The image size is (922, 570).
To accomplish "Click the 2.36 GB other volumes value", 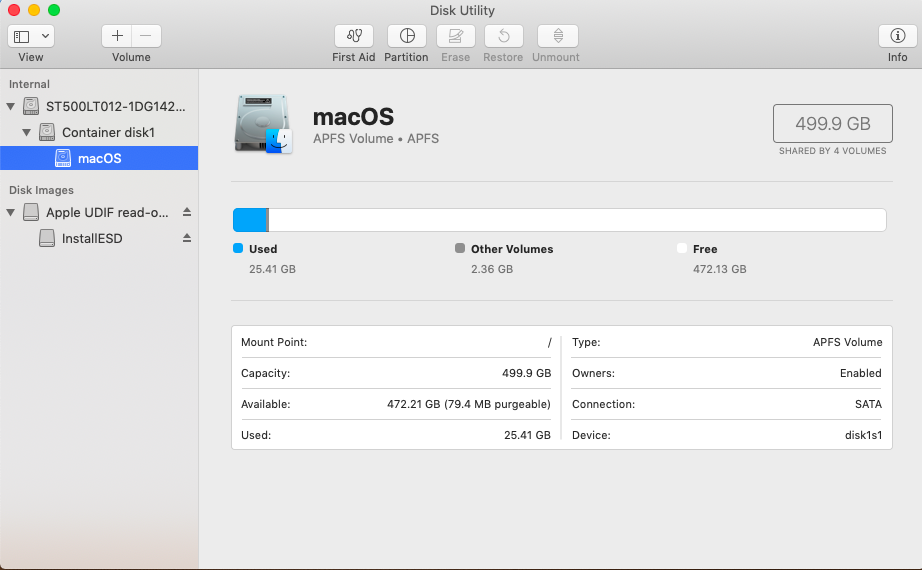I will 492,269.
